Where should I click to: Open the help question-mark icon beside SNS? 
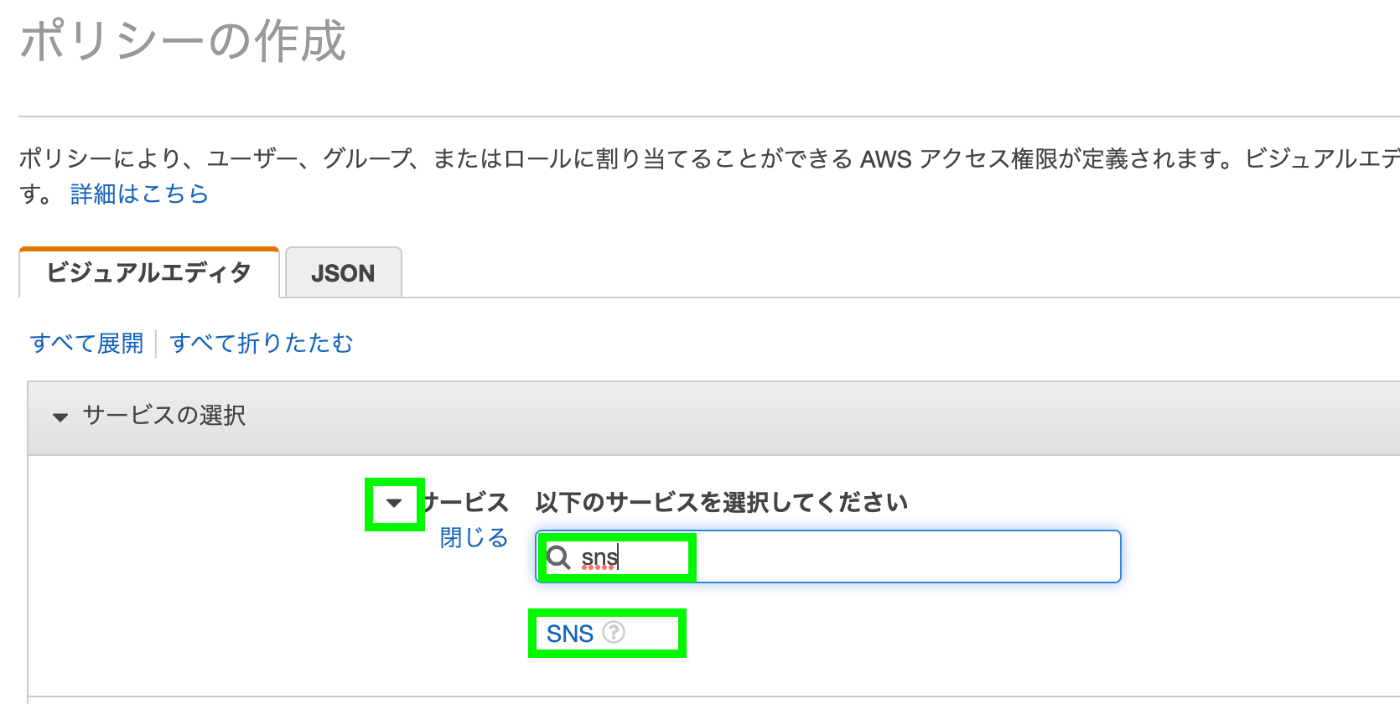pyautogui.click(x=614, y=633)
